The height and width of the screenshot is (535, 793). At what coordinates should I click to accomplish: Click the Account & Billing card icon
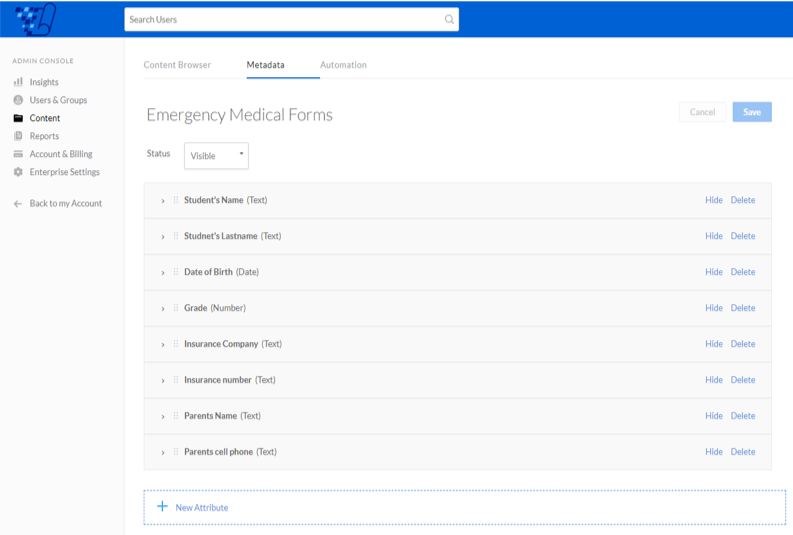click(18, 154)
